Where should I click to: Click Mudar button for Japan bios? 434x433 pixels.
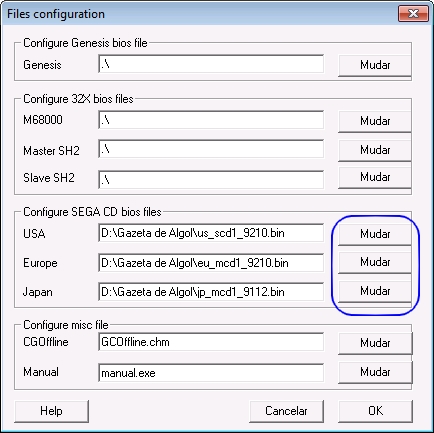(375, 292)
